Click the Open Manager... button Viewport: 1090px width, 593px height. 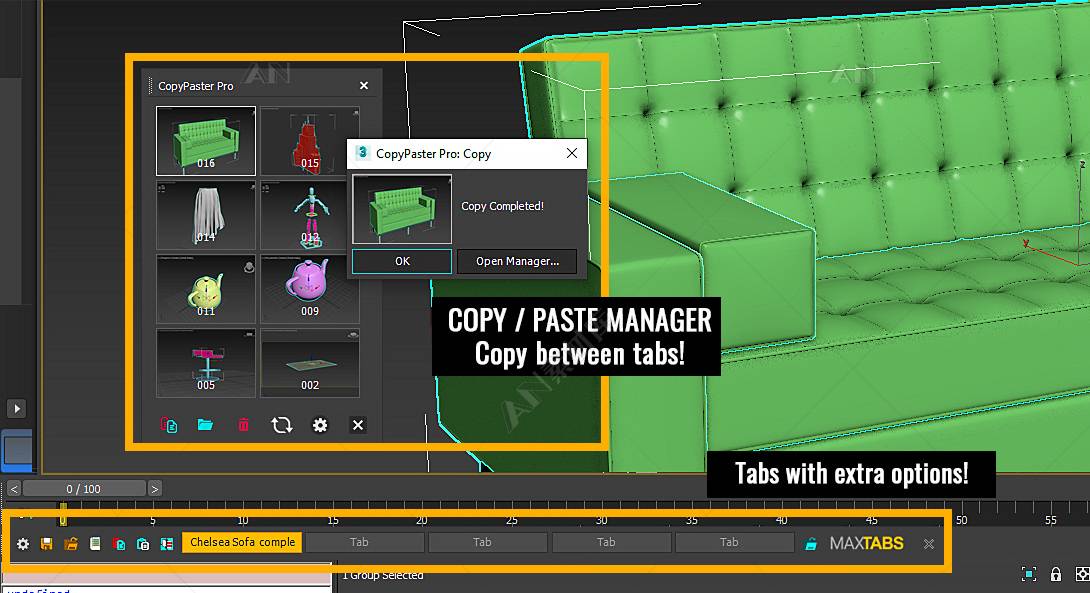(x=517, y=261)
